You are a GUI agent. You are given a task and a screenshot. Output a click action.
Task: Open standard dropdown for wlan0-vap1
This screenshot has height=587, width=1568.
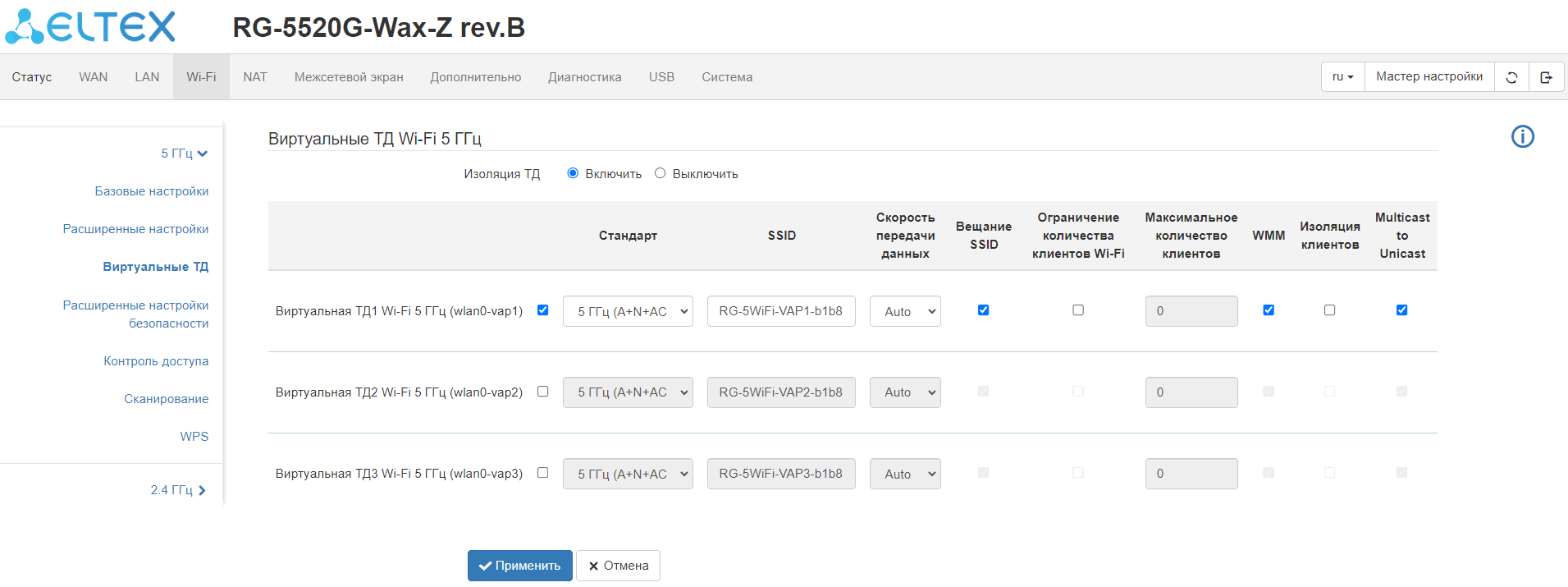[628, 311]
